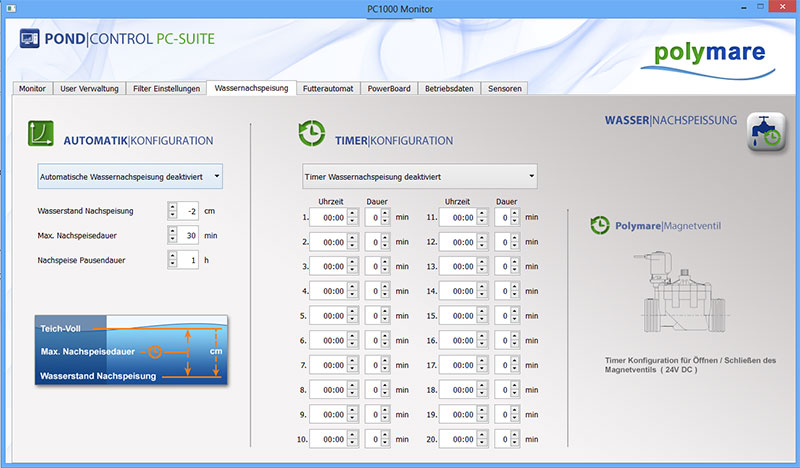
Task: Open the Timer Wassernachspeisung dropdown
Action: point(419,176)
